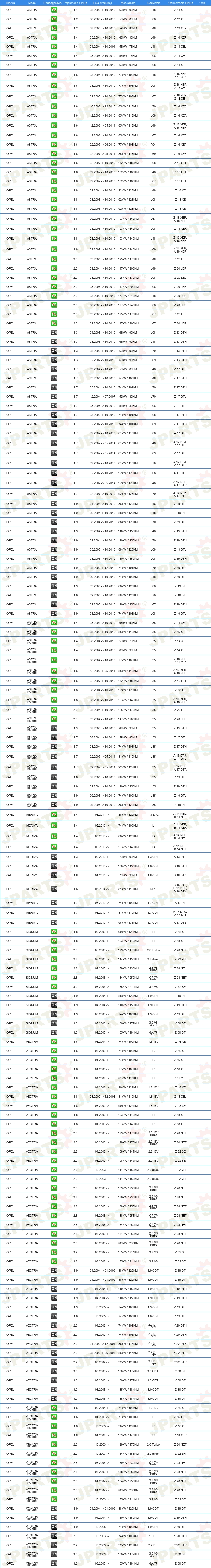
Task: Click the ON icon in Meriva A 13 DTE row
Action: [54, 857]
